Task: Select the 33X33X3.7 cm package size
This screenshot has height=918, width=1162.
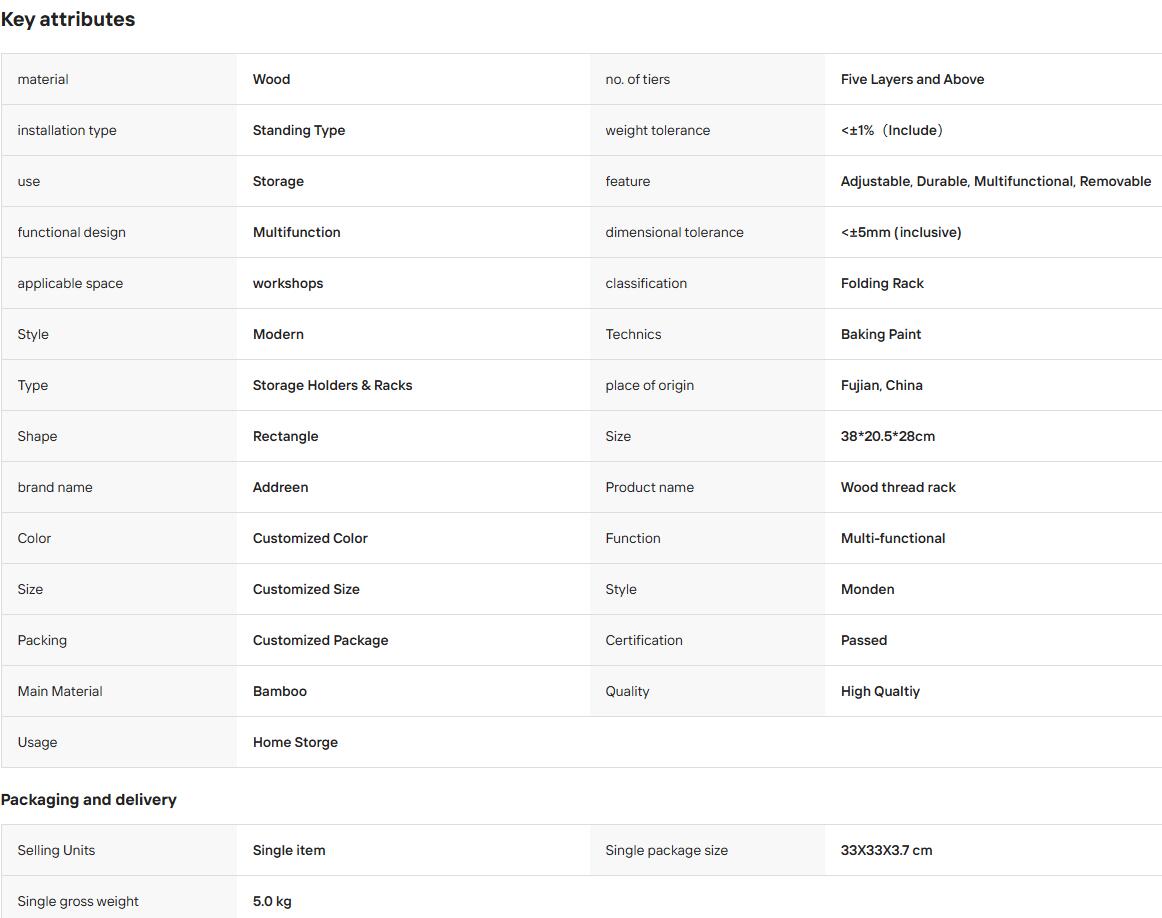Action: (x=886, y=851)
